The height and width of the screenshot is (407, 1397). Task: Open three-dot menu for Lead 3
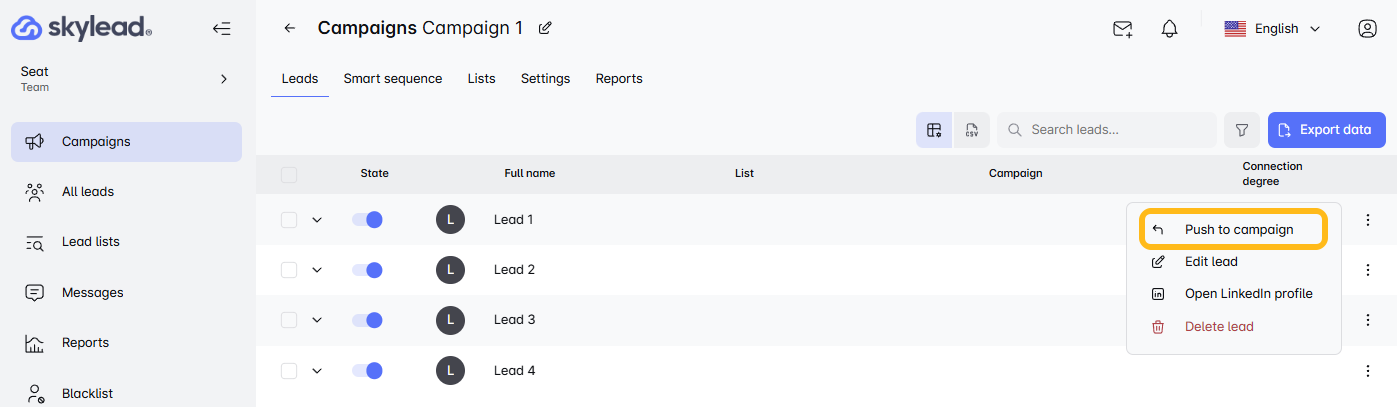(x=1367, y=320)
